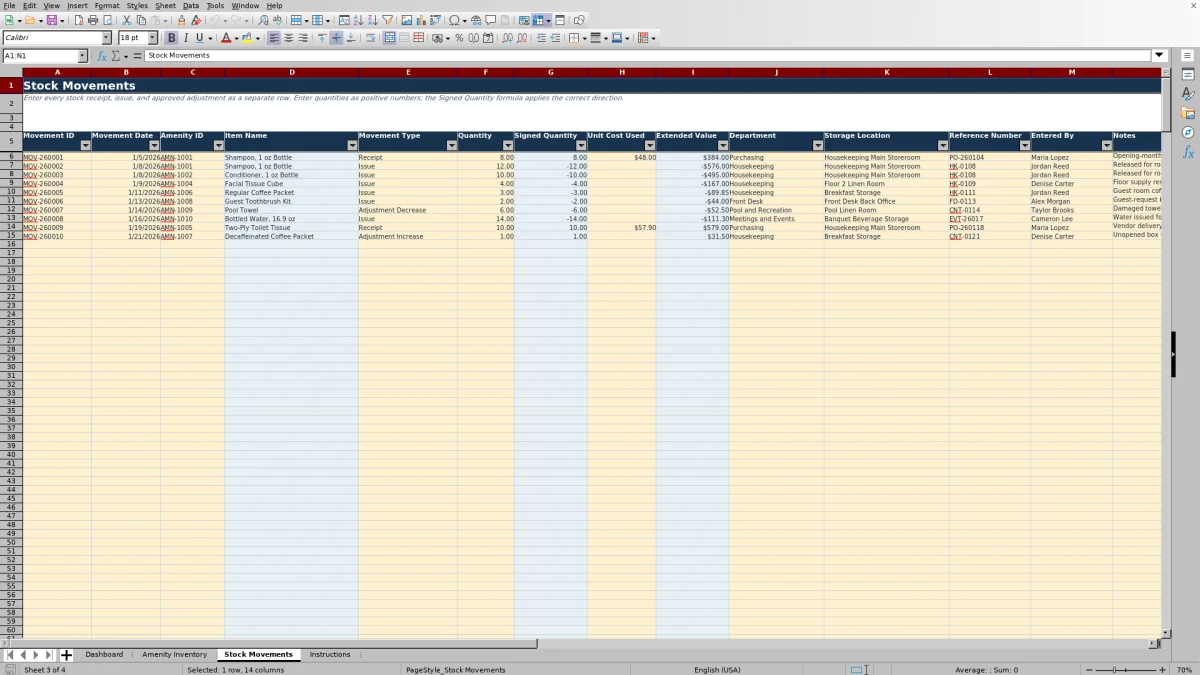The width and height of the screenshot is (1200, 675).
Task: Click the Sum sigma icon
Action: 115,56
